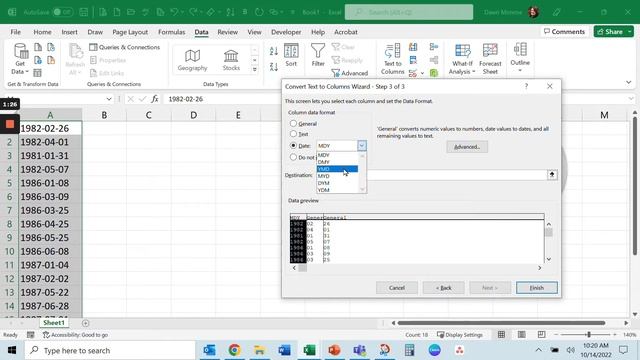Viewport: 640px width, 360px height.
Task: Click Text to Columns
Action: pyautogui.click(x=392, y=59)
